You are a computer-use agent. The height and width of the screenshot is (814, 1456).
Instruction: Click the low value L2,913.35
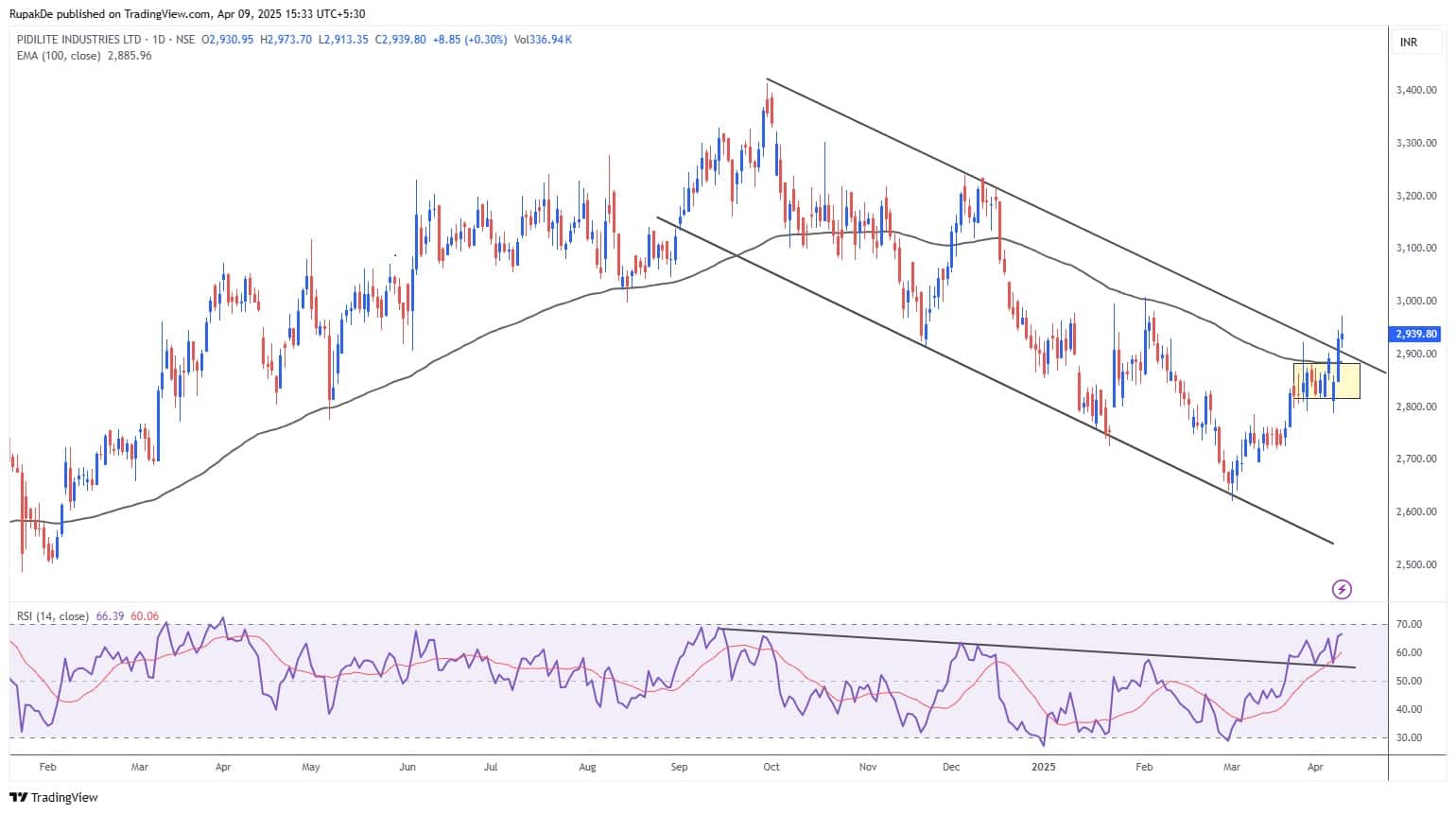(x=343, y=40)
